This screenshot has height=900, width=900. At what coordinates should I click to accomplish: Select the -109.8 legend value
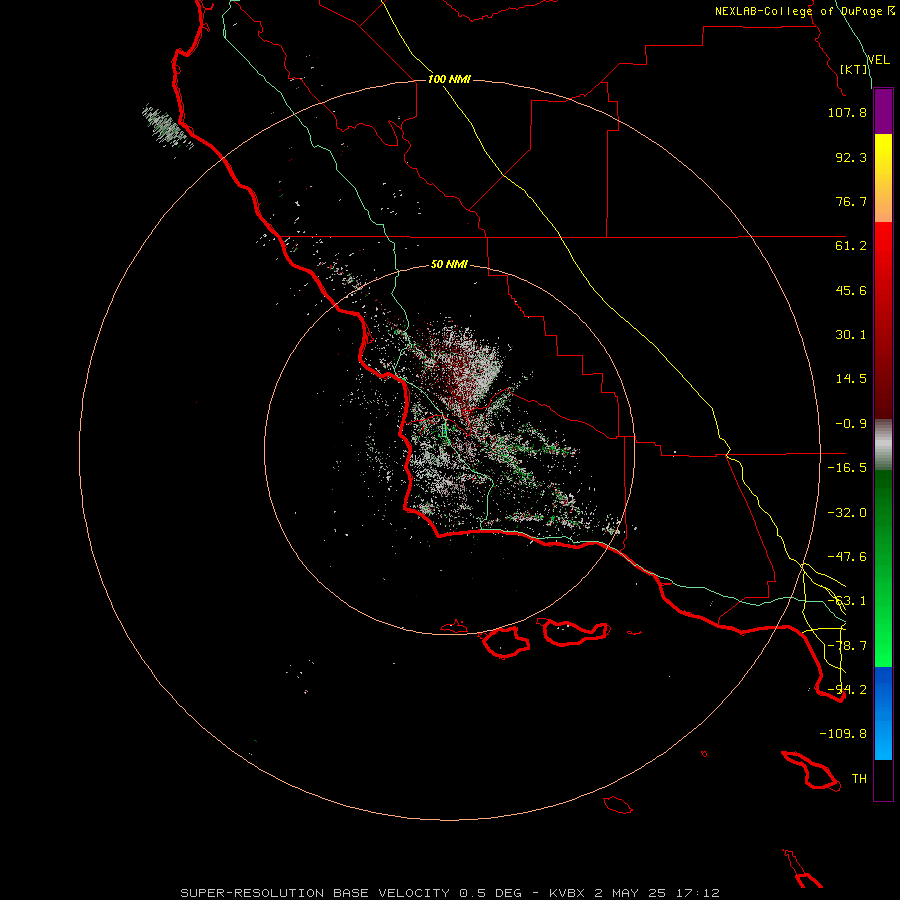click(x=843, y=734)
